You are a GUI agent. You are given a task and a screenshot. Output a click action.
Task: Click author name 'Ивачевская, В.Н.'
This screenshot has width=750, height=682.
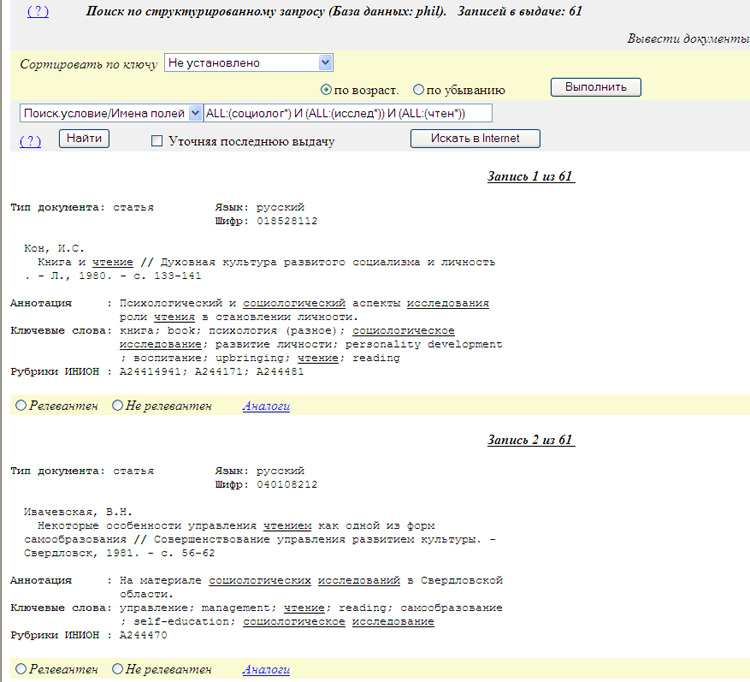pyautogui.click(x=78, y=512)
